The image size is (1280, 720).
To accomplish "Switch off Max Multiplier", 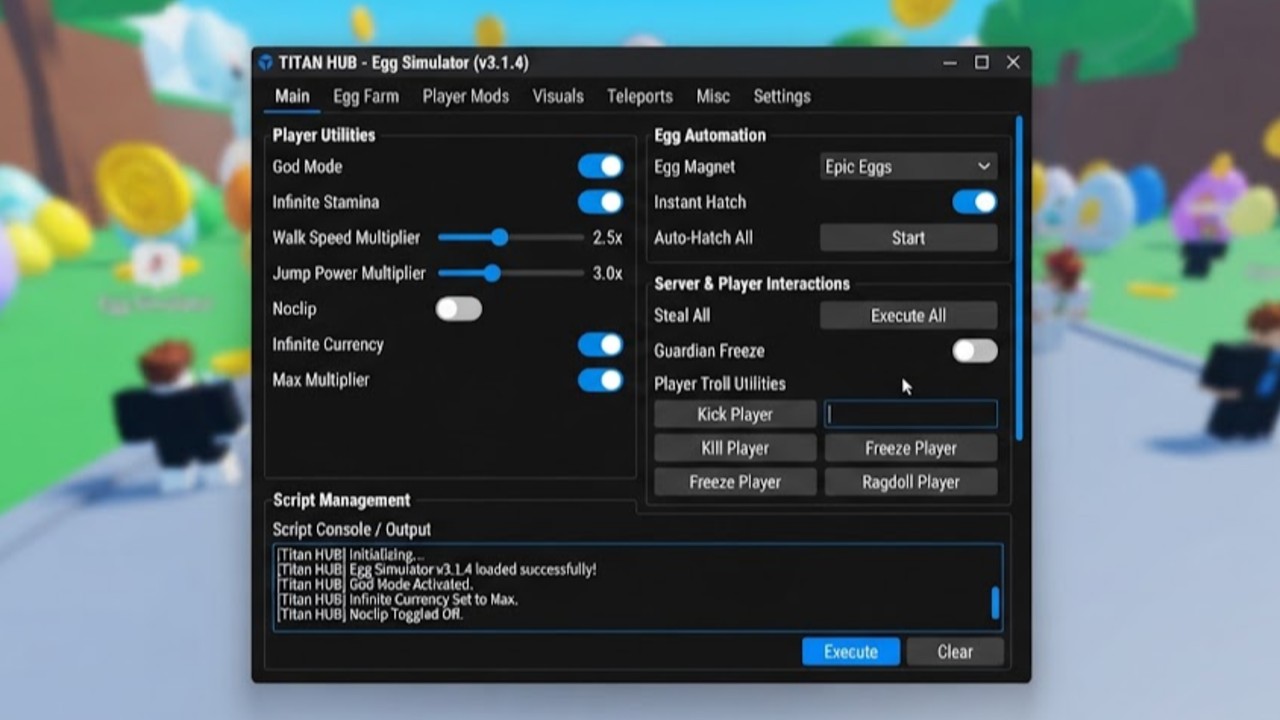I will [x=600, y=380].
